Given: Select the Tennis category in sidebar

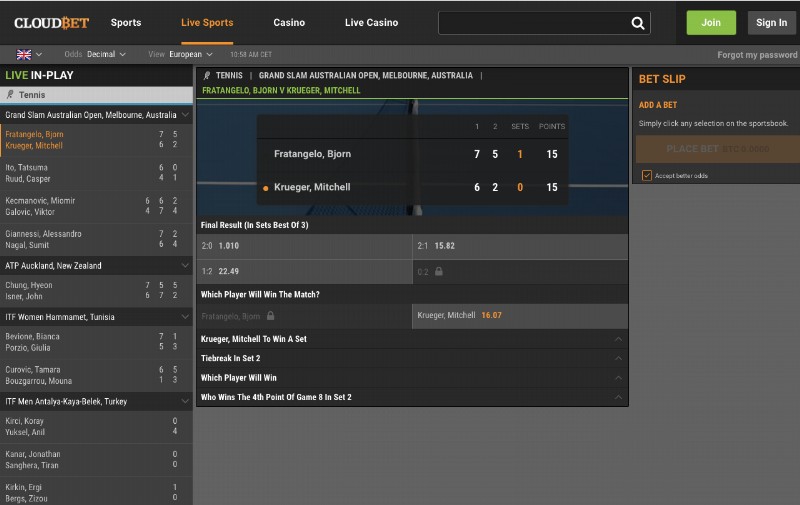Looking at the screenshot, I should coord(96,94).
